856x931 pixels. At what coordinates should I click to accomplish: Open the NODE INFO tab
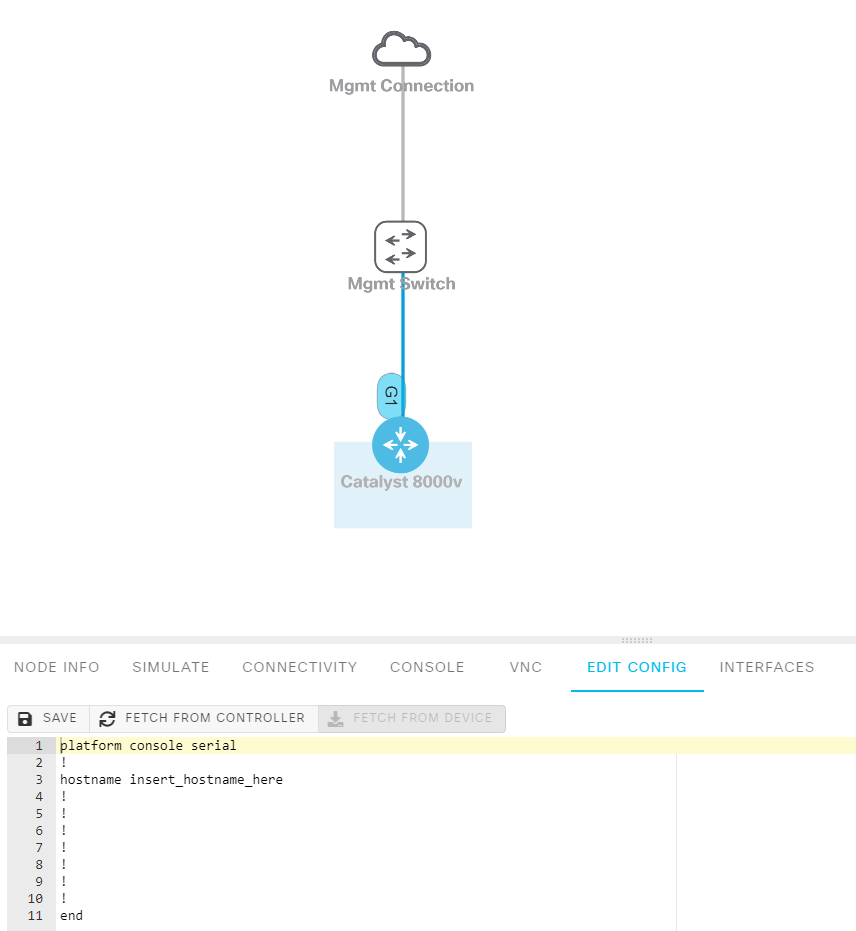(x=57, y=667)
